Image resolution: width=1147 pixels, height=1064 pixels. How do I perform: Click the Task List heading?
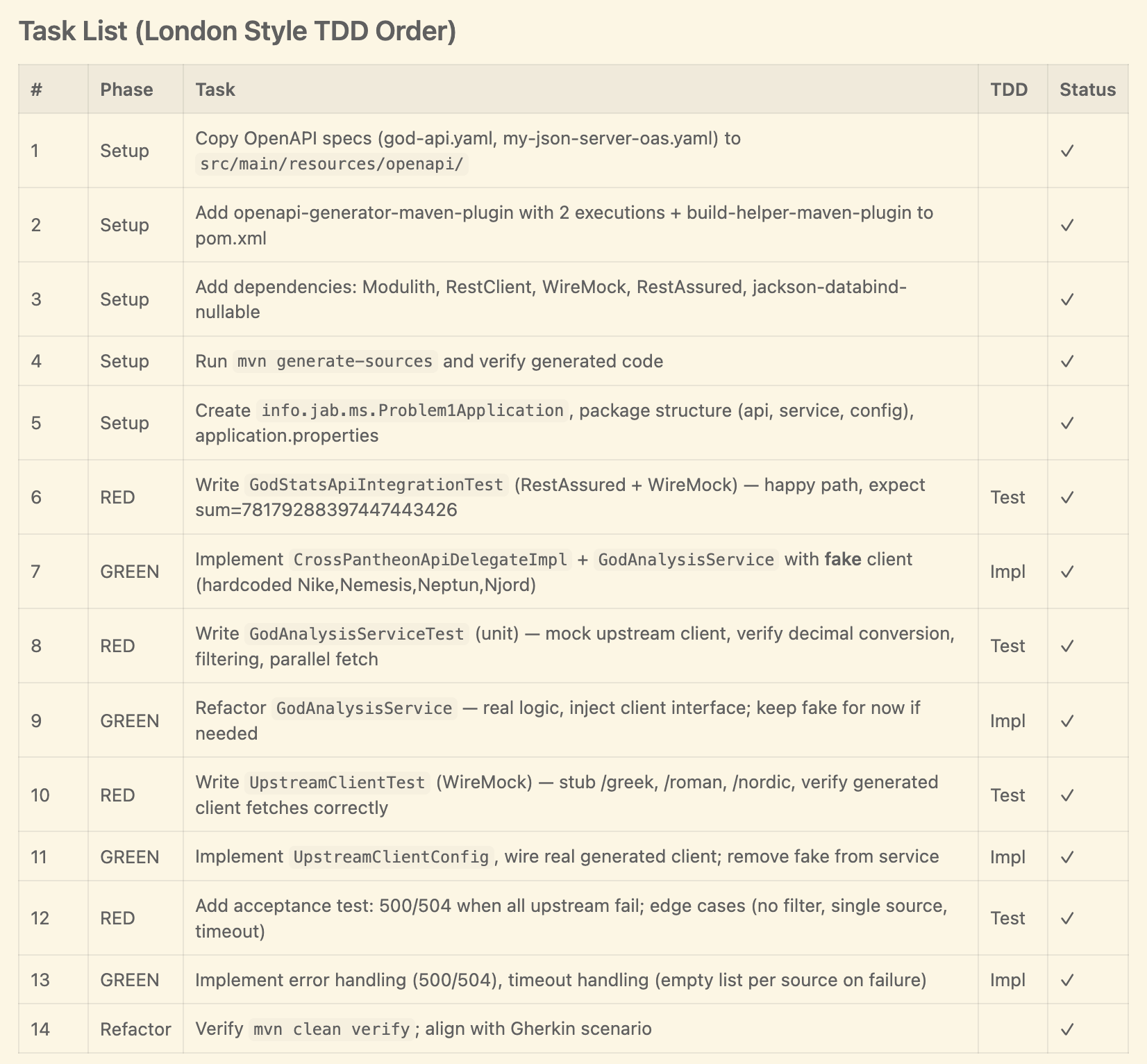(237, 31)
